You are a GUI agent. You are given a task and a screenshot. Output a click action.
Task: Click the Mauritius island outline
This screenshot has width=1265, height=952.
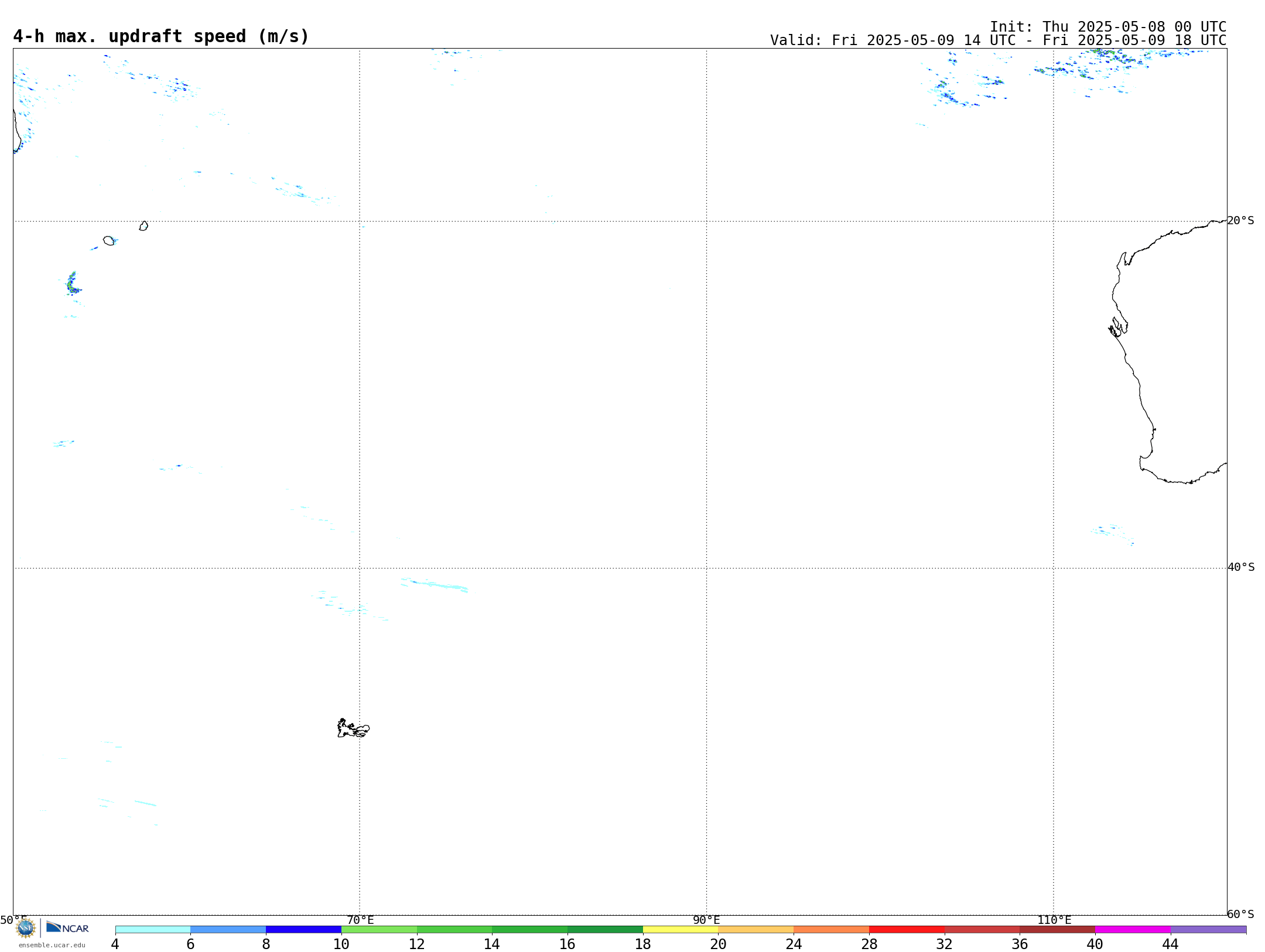pyautogui.click(x=143, y=226)
